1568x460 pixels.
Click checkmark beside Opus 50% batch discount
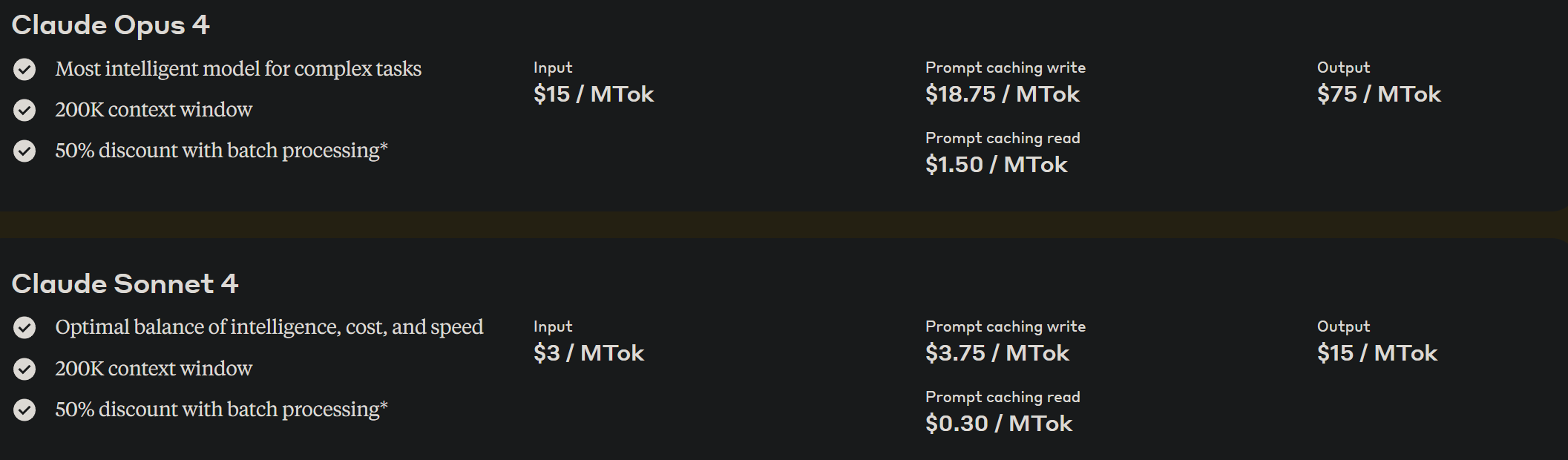click(24, 151)
